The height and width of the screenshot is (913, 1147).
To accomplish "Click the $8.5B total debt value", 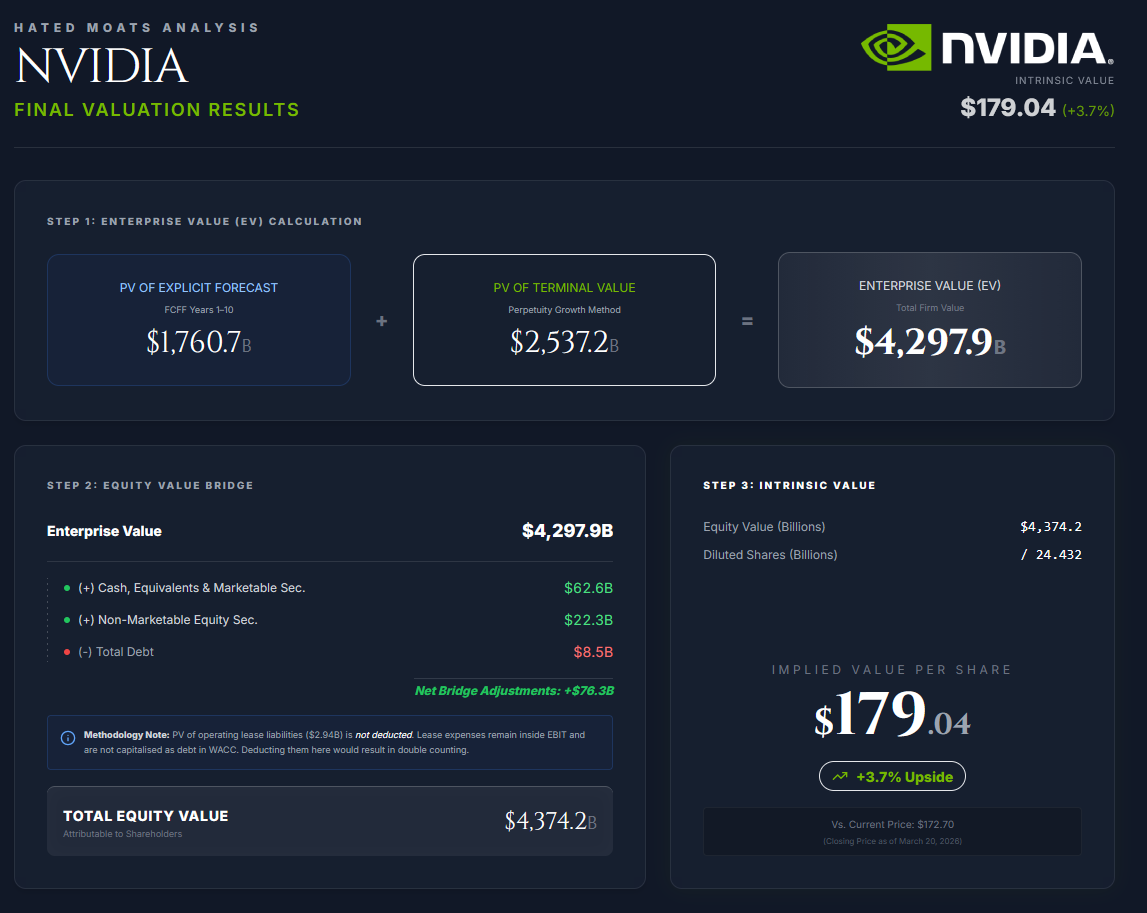I will [x=593, y=652].
